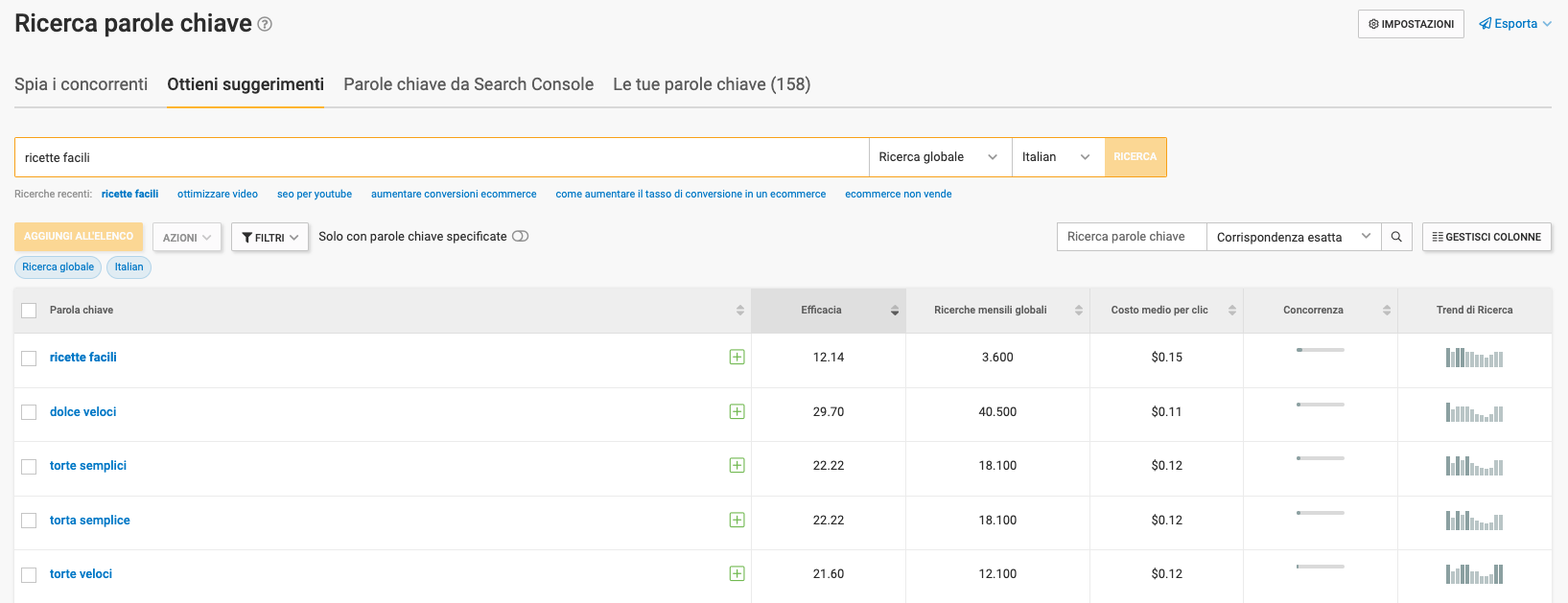Open the Corrispondenza esatta dropdown

click(1294, 237)
